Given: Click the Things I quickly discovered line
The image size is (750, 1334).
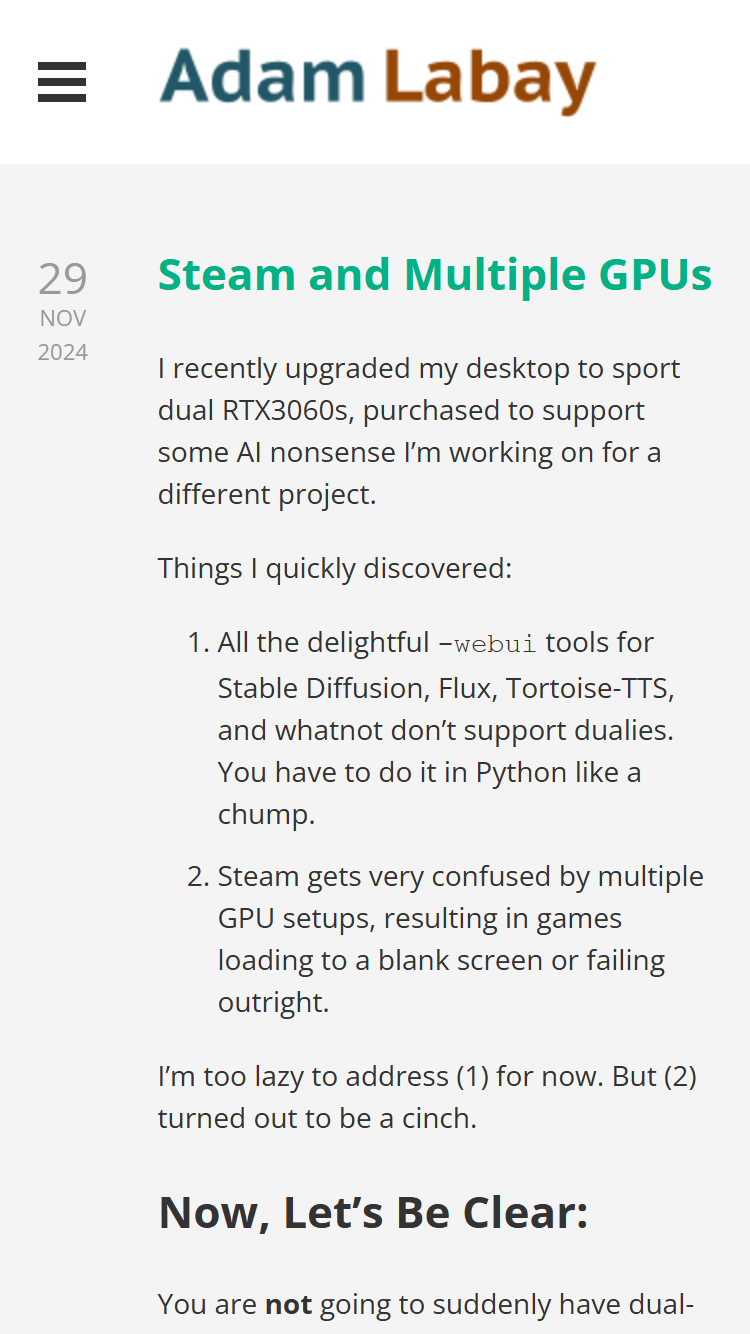Looking at the screenshot, I should (335, 569).
